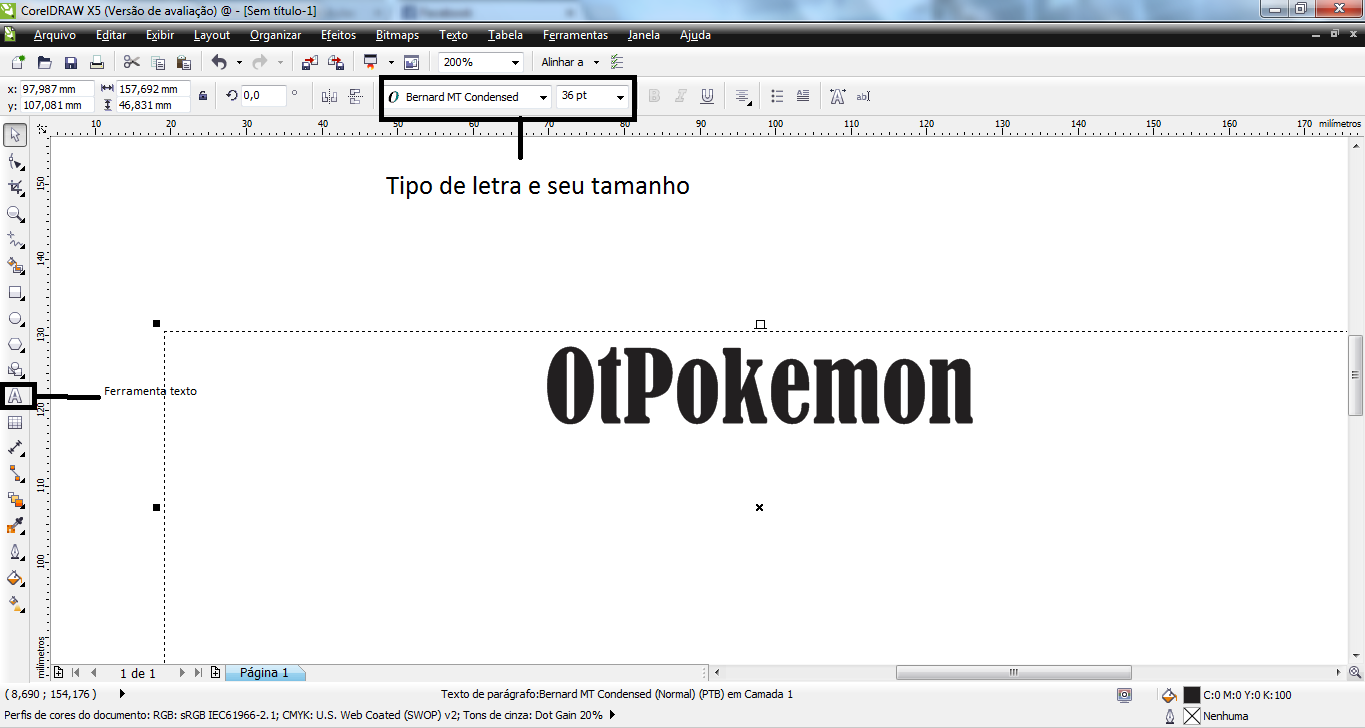Select the Text tool
1365x728 pixels.
[15, 397]
